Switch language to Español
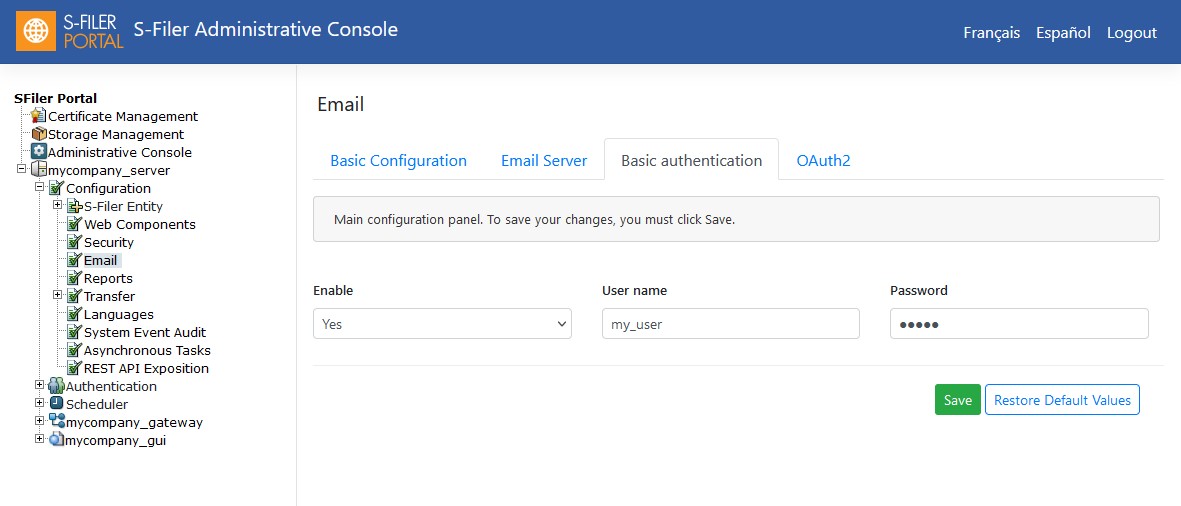The height and width of the screenshot is (506, 1181). (1063, 33)
